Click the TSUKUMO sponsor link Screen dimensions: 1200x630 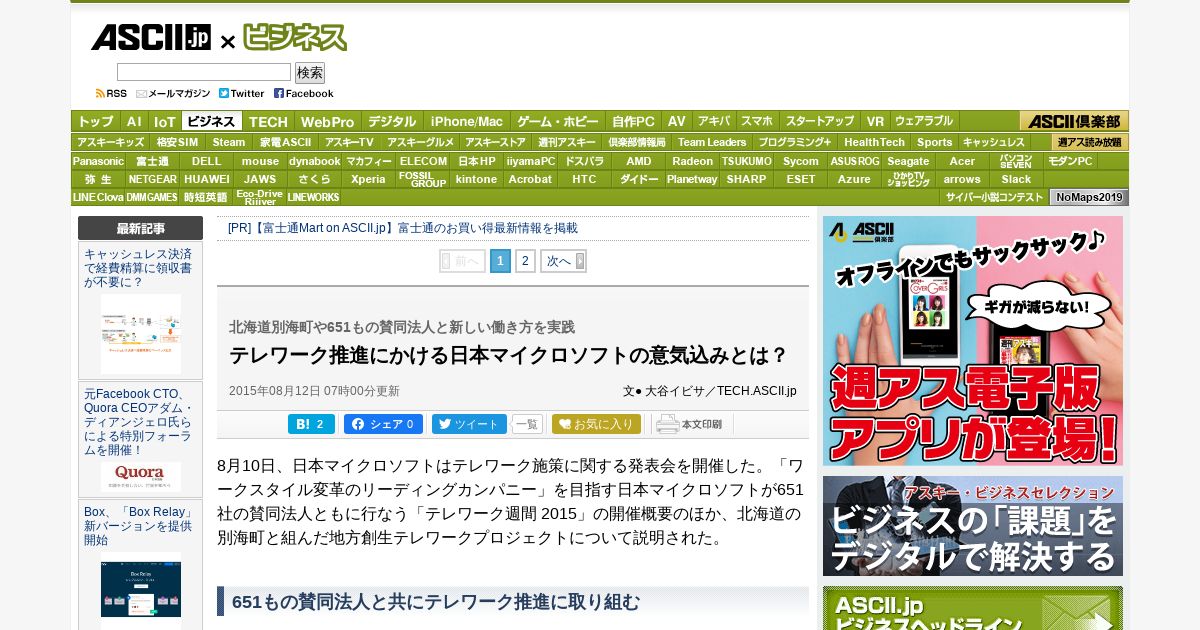[x=746, y=160]
